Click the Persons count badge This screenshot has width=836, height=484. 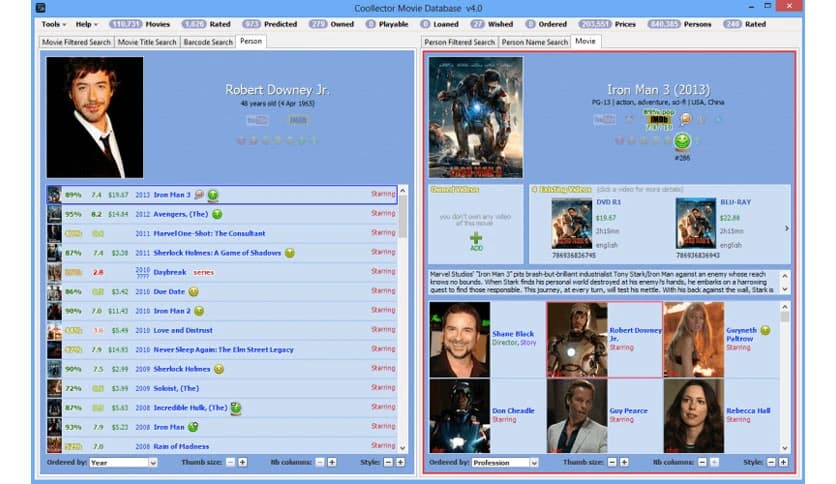[x=664, y=24]
